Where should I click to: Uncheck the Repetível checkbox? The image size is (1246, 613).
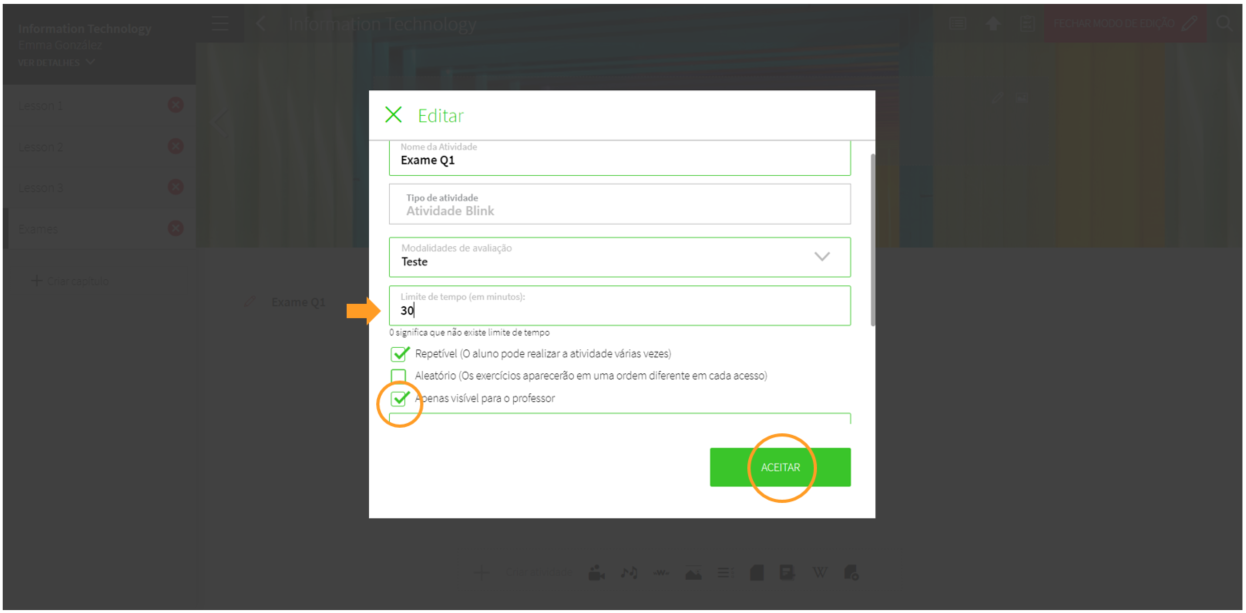(400, 354)
